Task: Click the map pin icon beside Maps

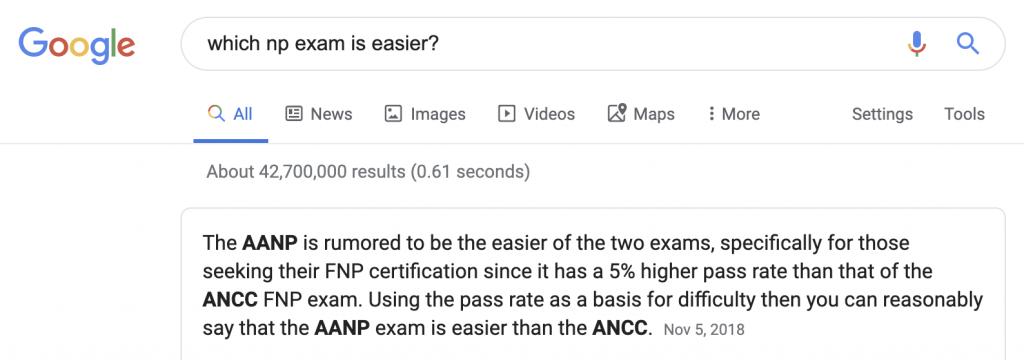Action: pos(616,114)
